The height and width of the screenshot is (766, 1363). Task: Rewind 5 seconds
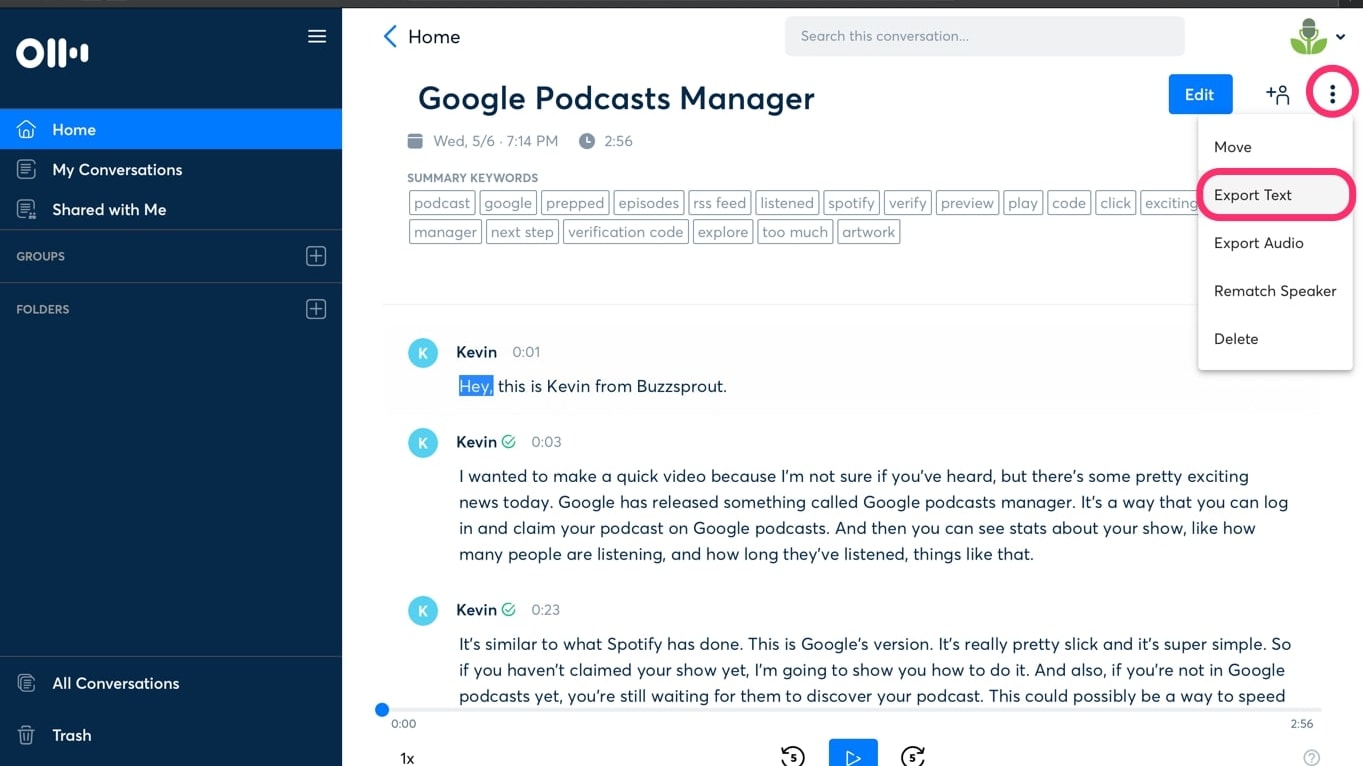pos(793,756)
